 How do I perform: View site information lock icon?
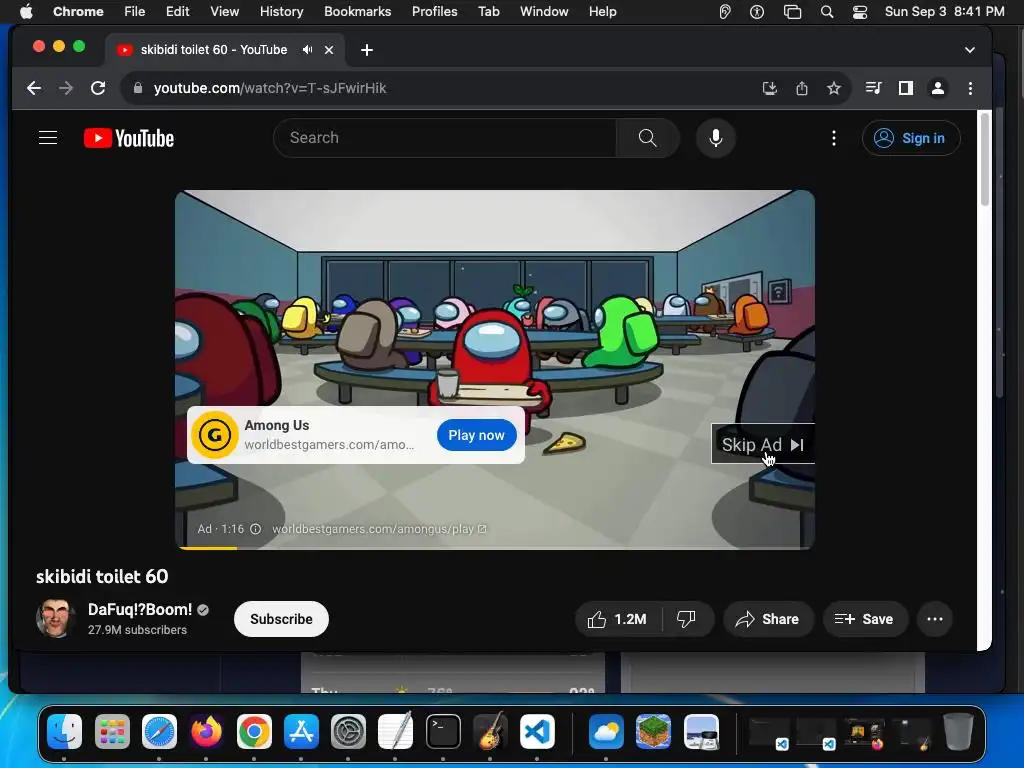click(138, 88)
